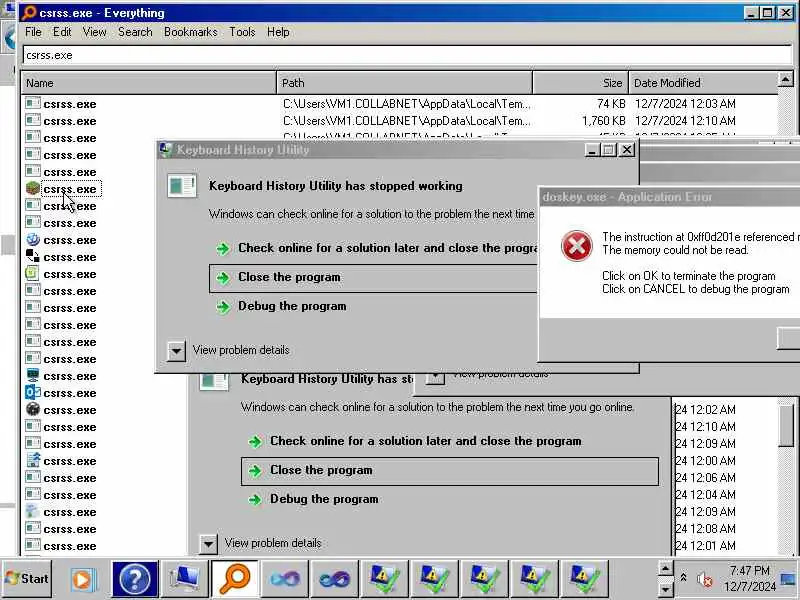
Task: Select the csrss.exe entry with black squares icon
Action: pyautogui.click(x=61, y=257)
